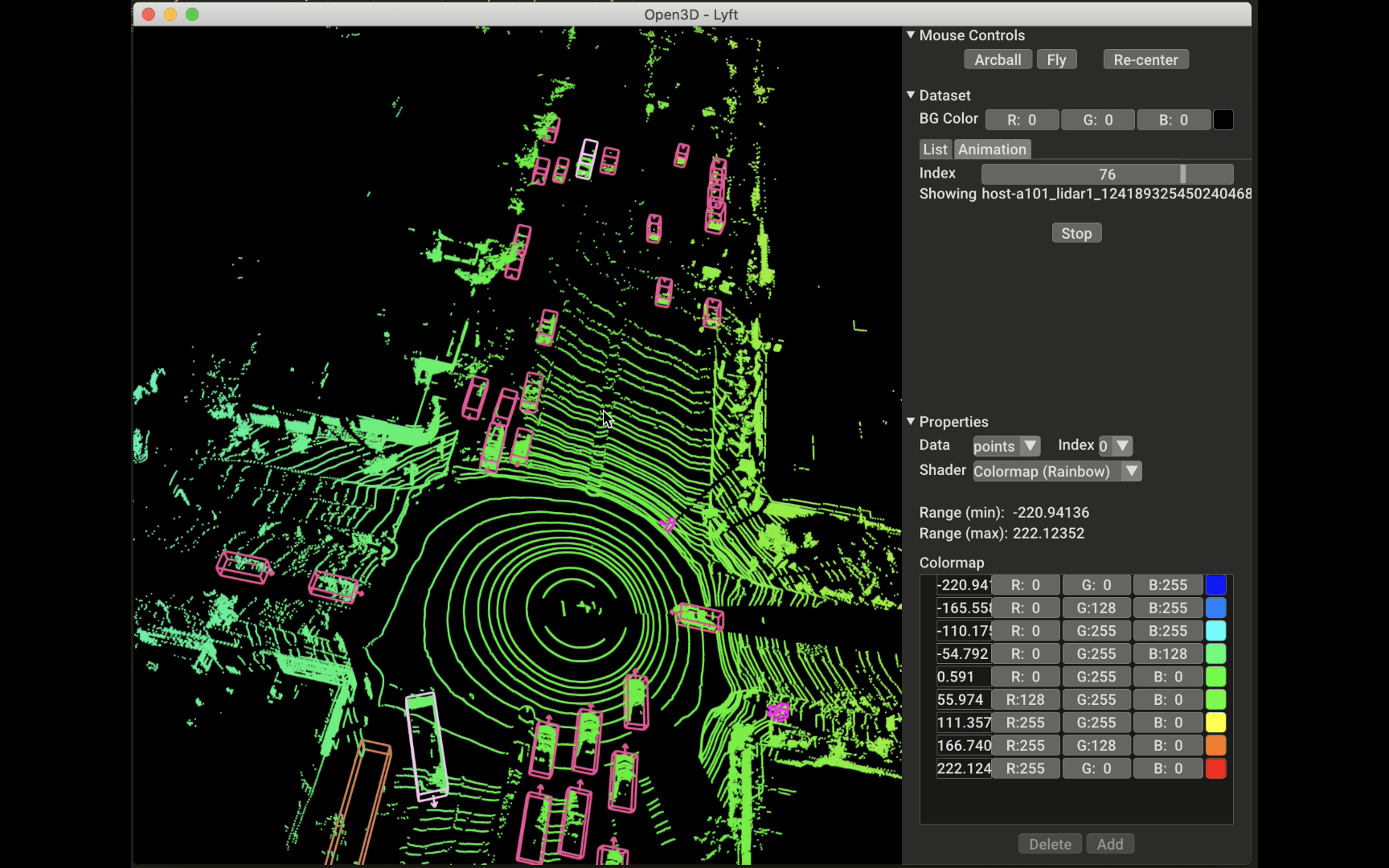Edit colormap value 0.591 field
Screen dimensions: 1389x868
pos(964,677)
